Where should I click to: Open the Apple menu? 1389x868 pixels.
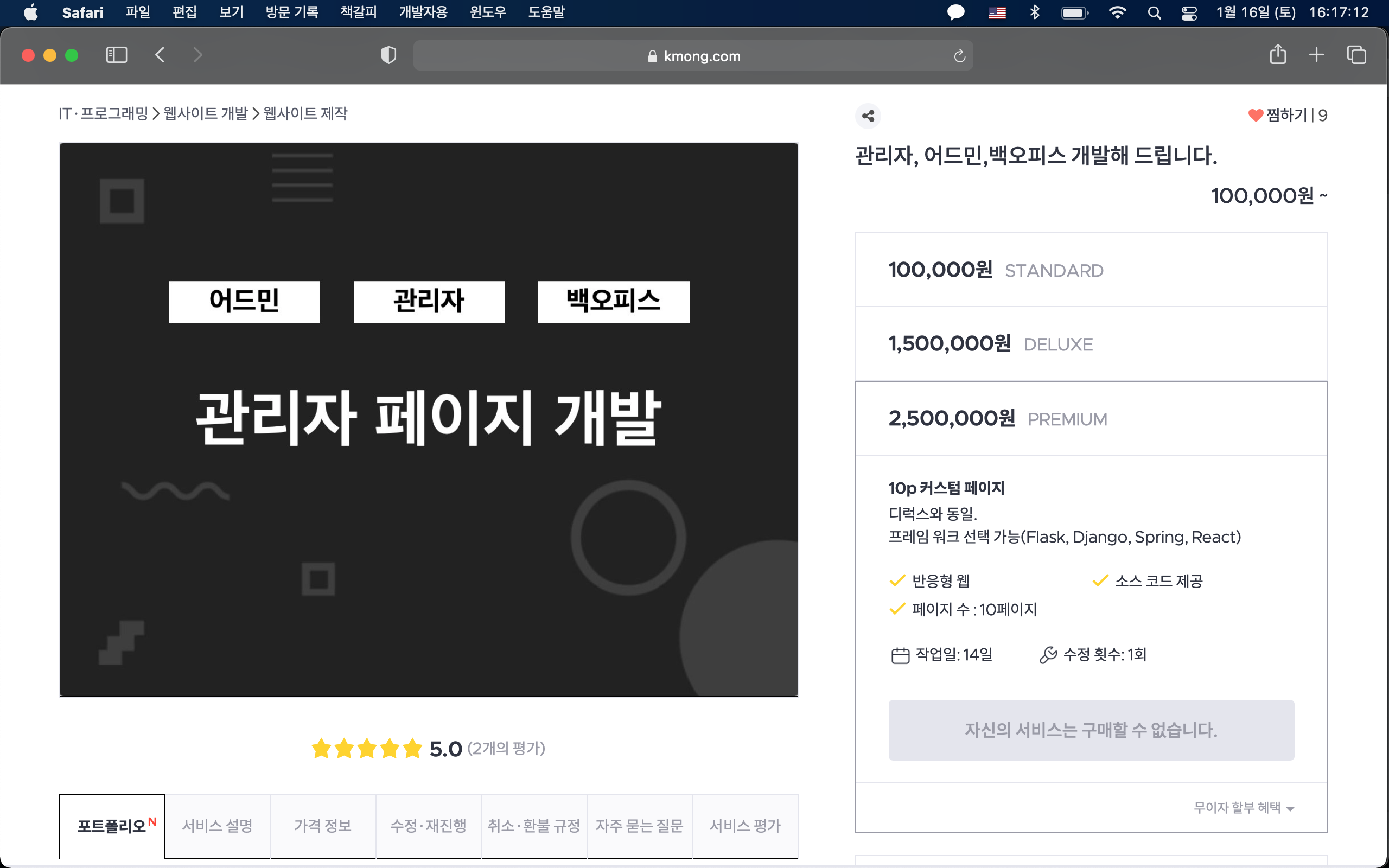pyautogui.click(x=31, y=12)
